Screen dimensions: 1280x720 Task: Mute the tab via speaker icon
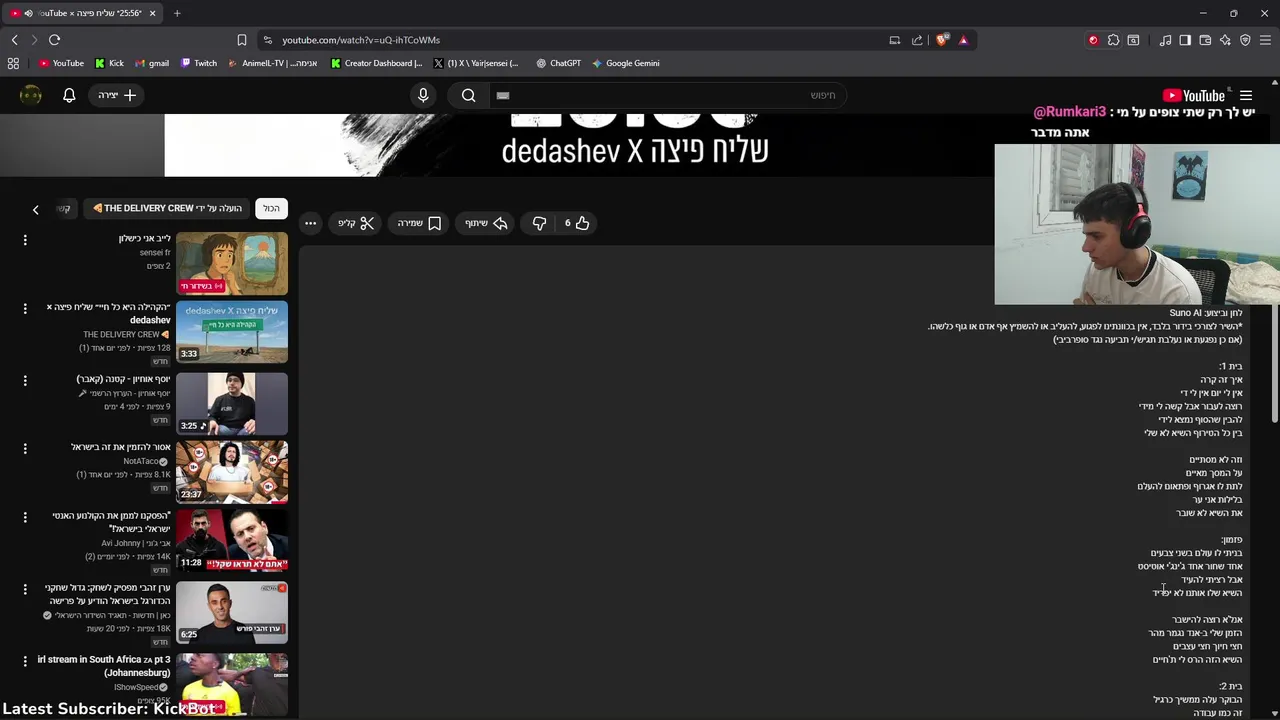coord(28,13)
